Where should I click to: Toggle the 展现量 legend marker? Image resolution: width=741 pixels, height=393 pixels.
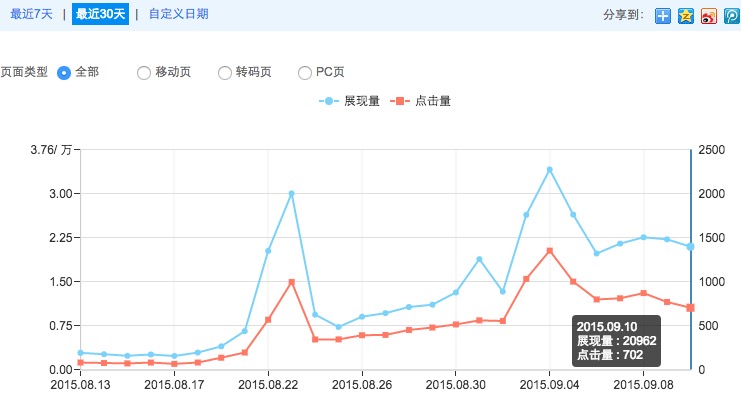[328, 101]
